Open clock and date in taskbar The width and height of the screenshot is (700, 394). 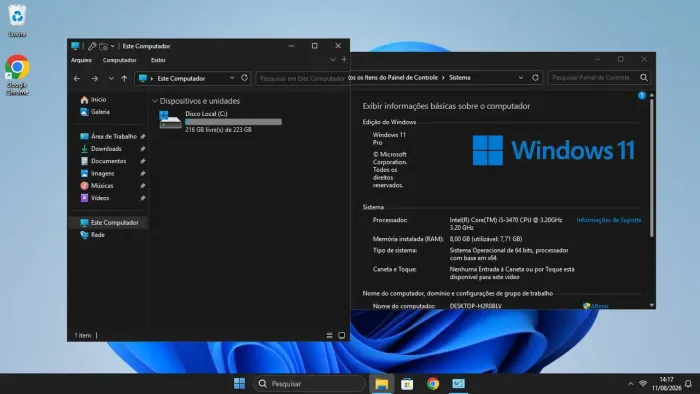666,384
